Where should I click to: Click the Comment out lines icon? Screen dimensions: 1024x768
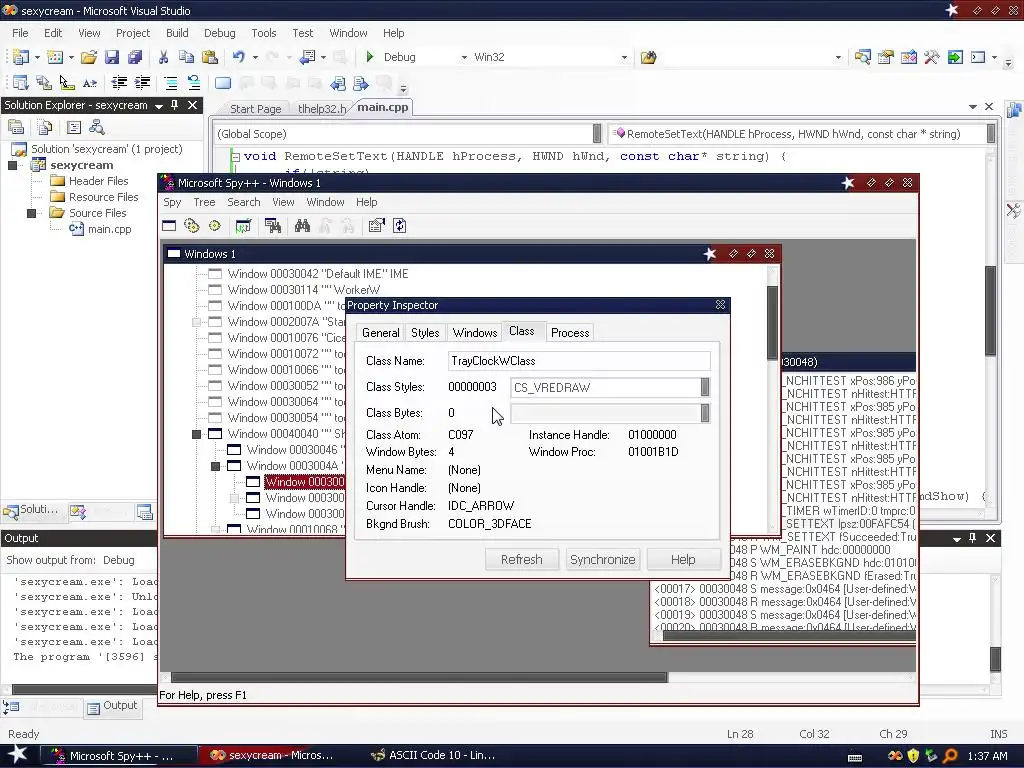(x=171, y=83)
